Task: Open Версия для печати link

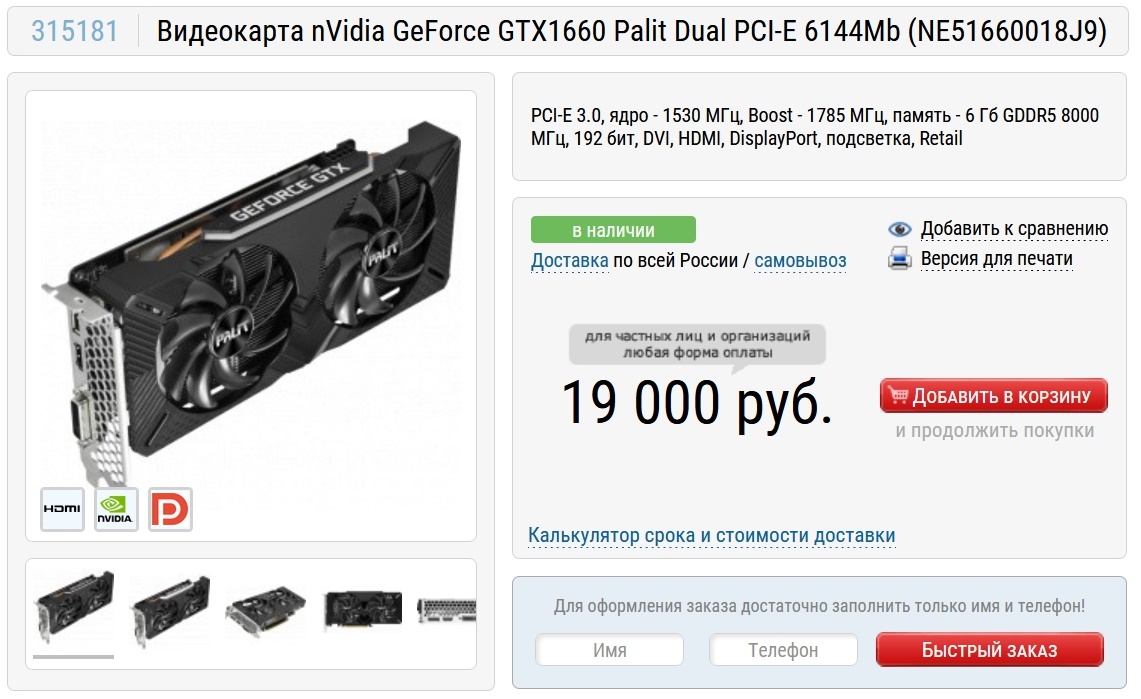Action: pos(997,259)
